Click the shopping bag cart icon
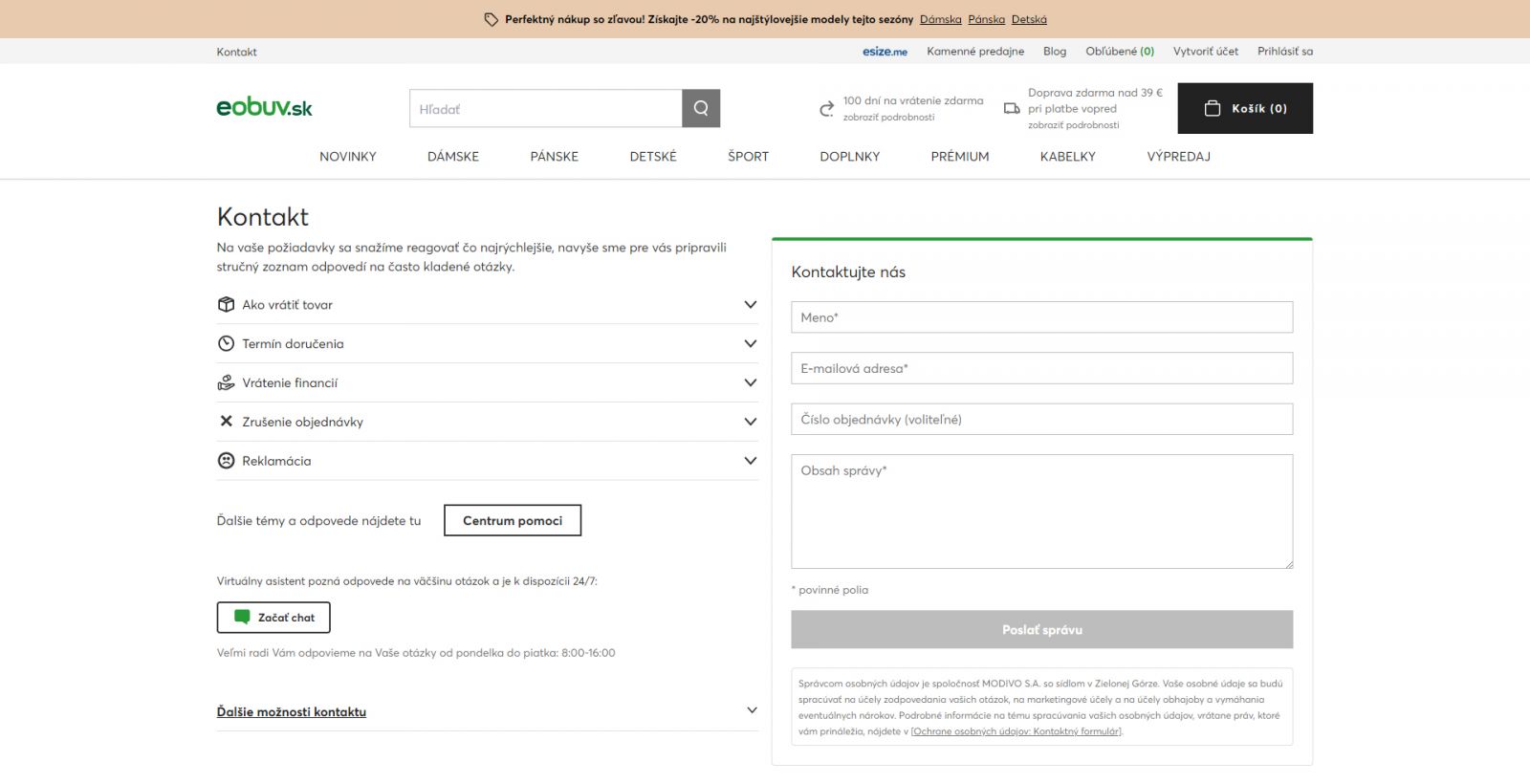 [x=1212, y=109]
